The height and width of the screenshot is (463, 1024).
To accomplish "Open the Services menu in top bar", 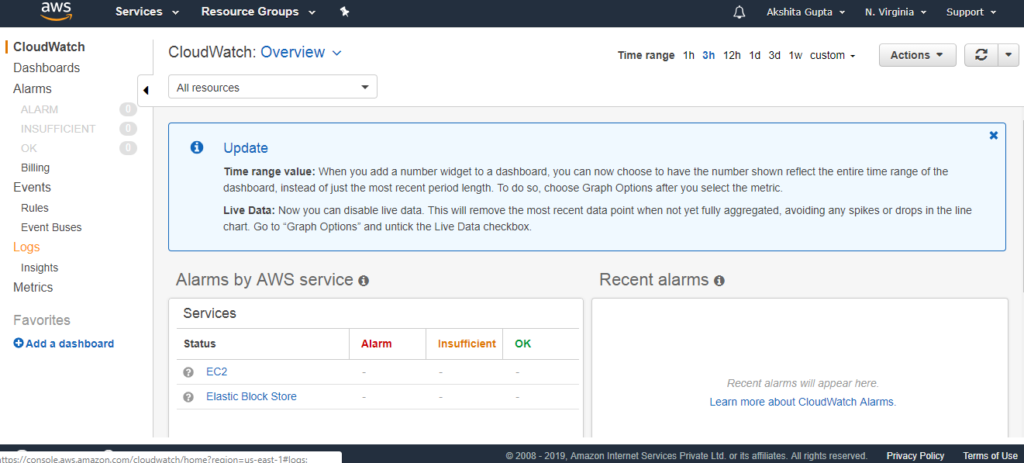I will coord(147,12).
